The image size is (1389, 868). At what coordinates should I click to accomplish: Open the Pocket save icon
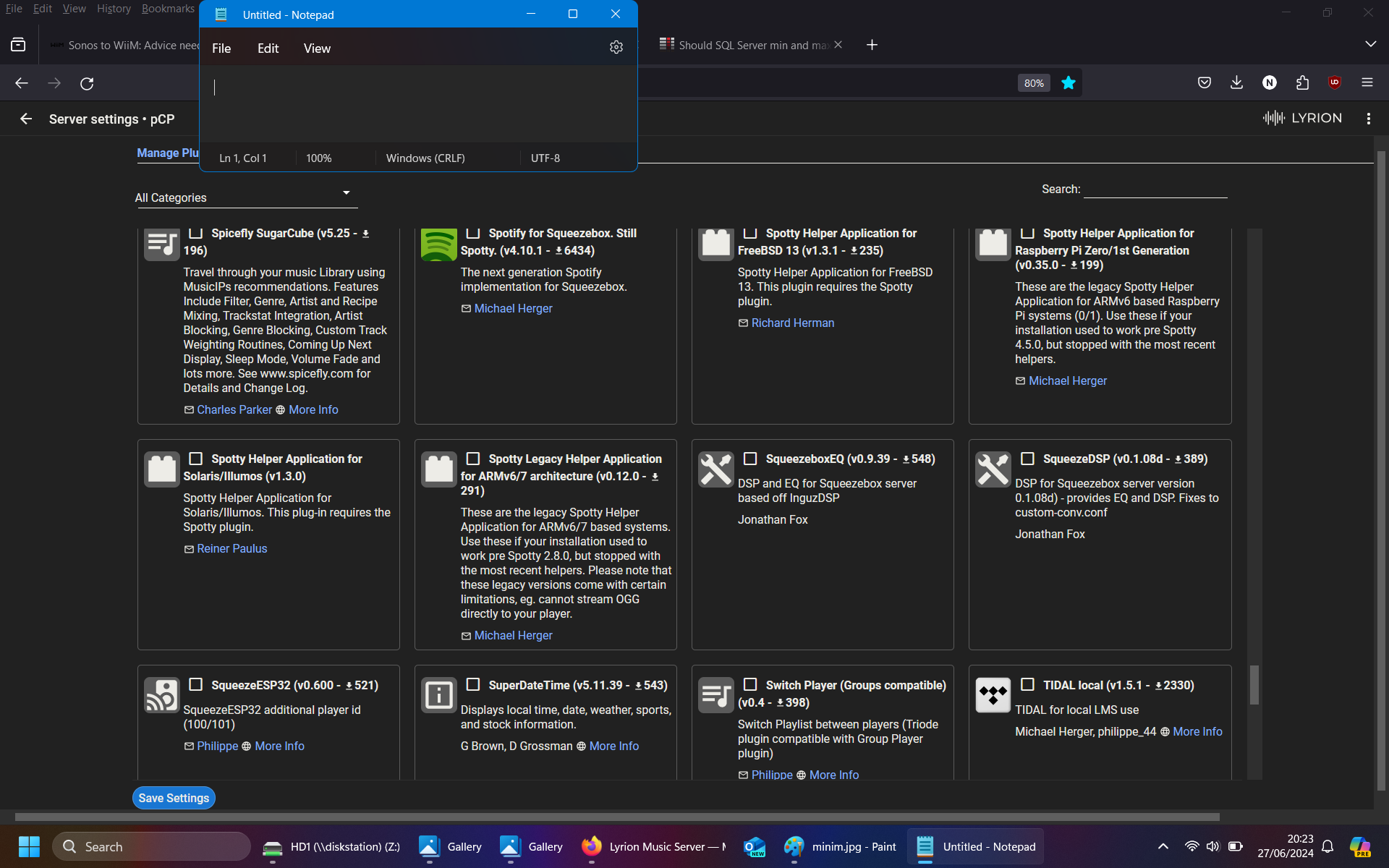(x=1205, y=83)
